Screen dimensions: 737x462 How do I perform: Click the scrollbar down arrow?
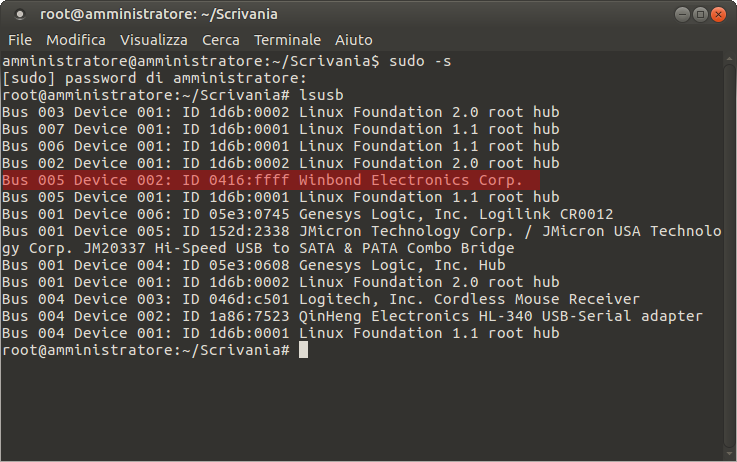click(729, 454)
